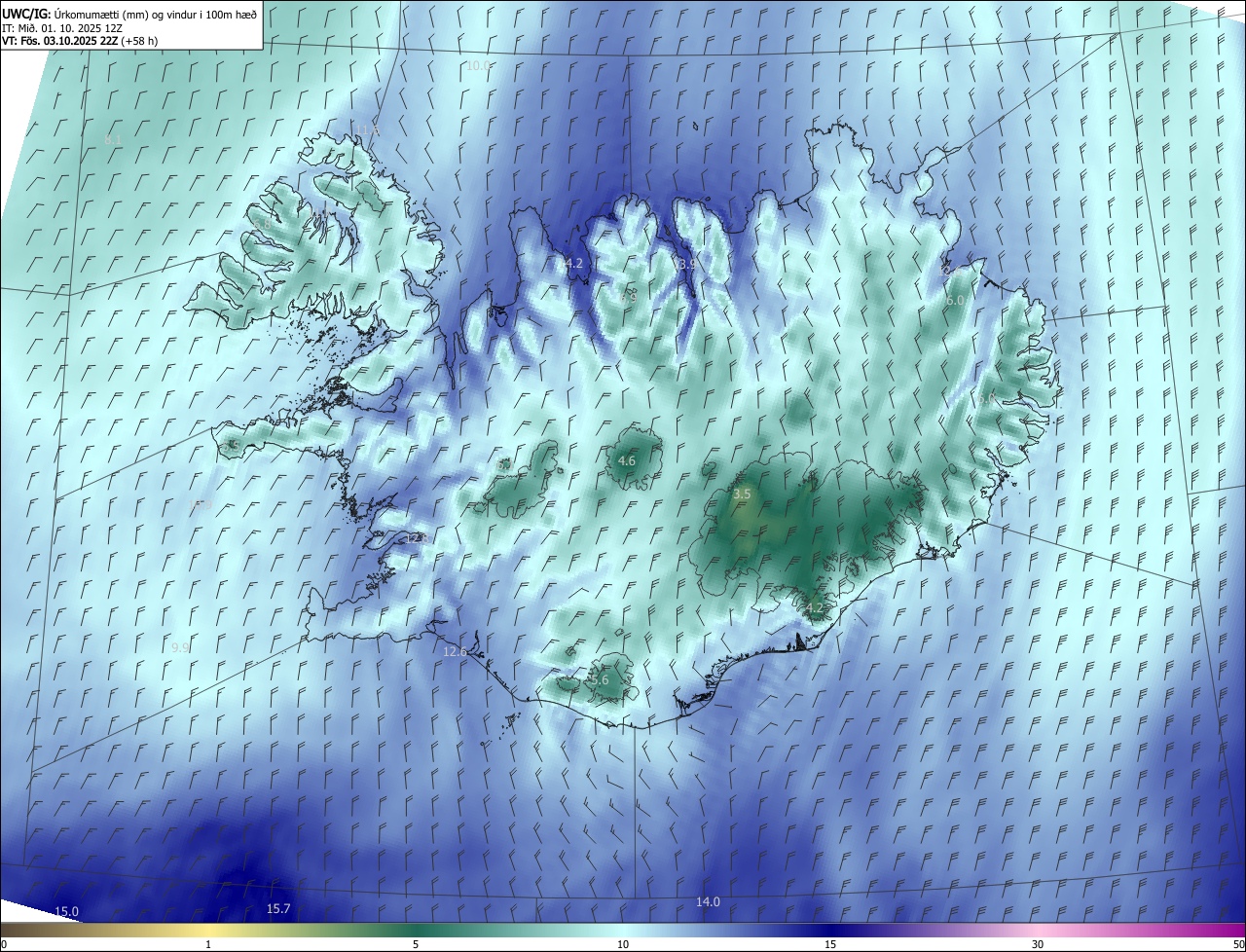Click the 10.0 value label on the map
Image resolution: width=1246 pixels, height=952 pixels.
pyautogui.click(x=478, y=65)
